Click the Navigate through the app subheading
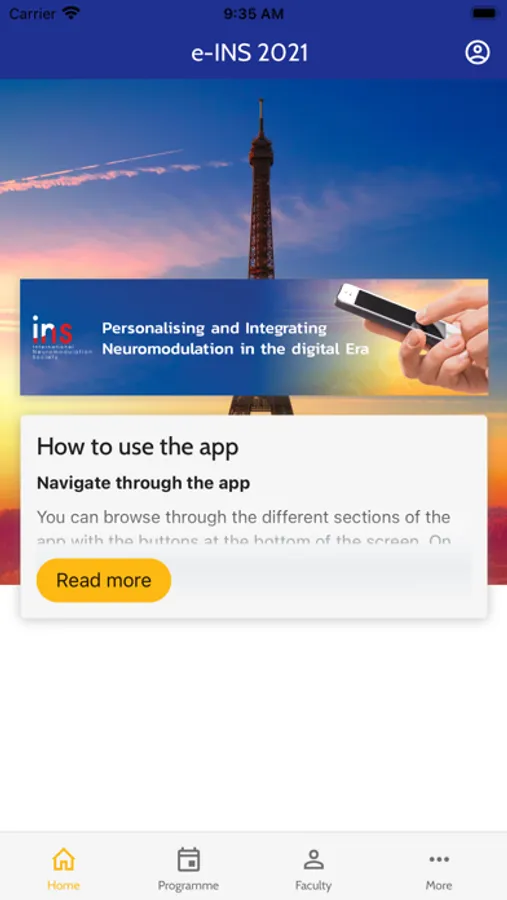The image size is (507, 900). (x=144, y=483)
